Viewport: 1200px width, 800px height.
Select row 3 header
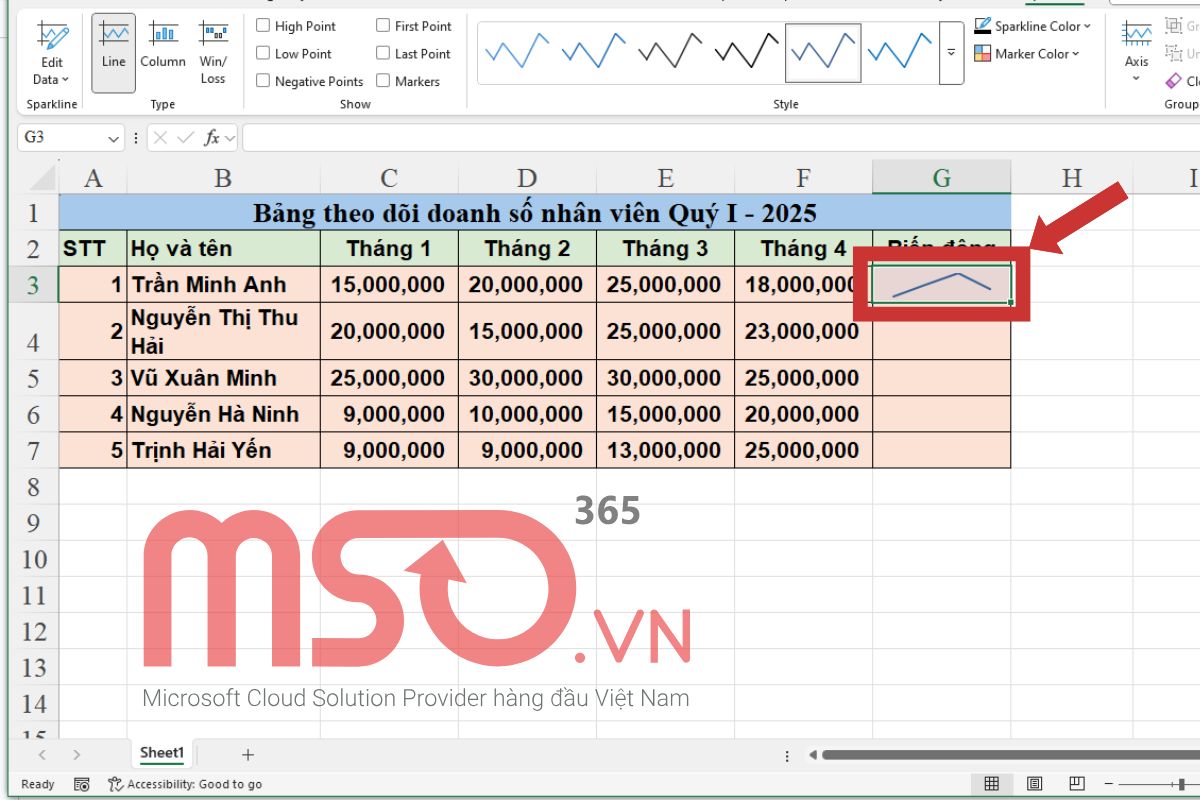[x=34, y=285]
